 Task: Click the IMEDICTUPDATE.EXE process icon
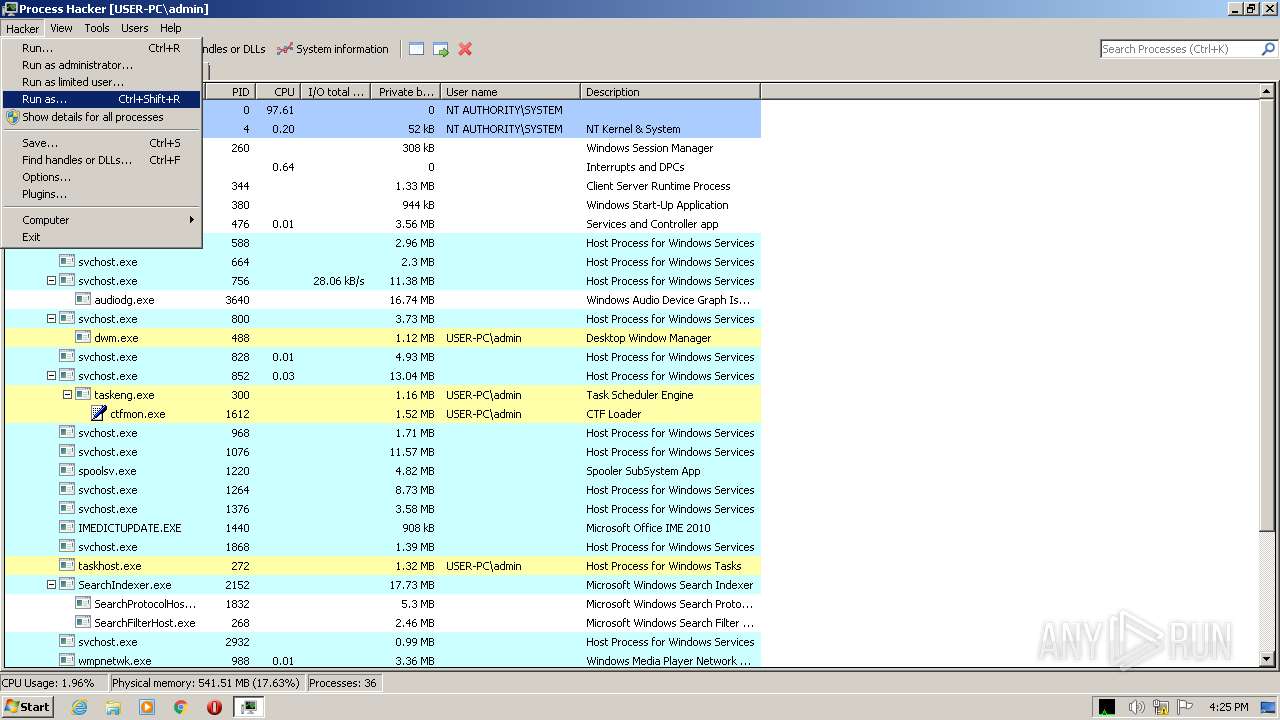67,527
